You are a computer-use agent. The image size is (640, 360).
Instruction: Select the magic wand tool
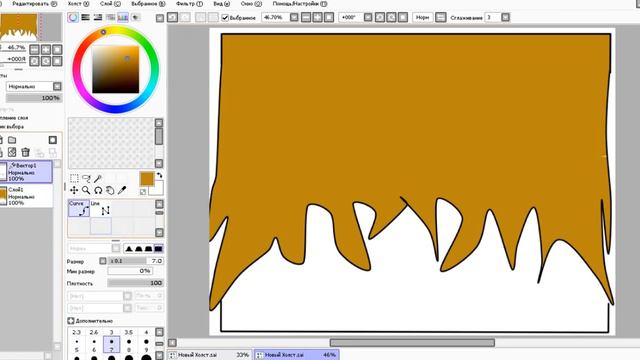coord(98,178)
